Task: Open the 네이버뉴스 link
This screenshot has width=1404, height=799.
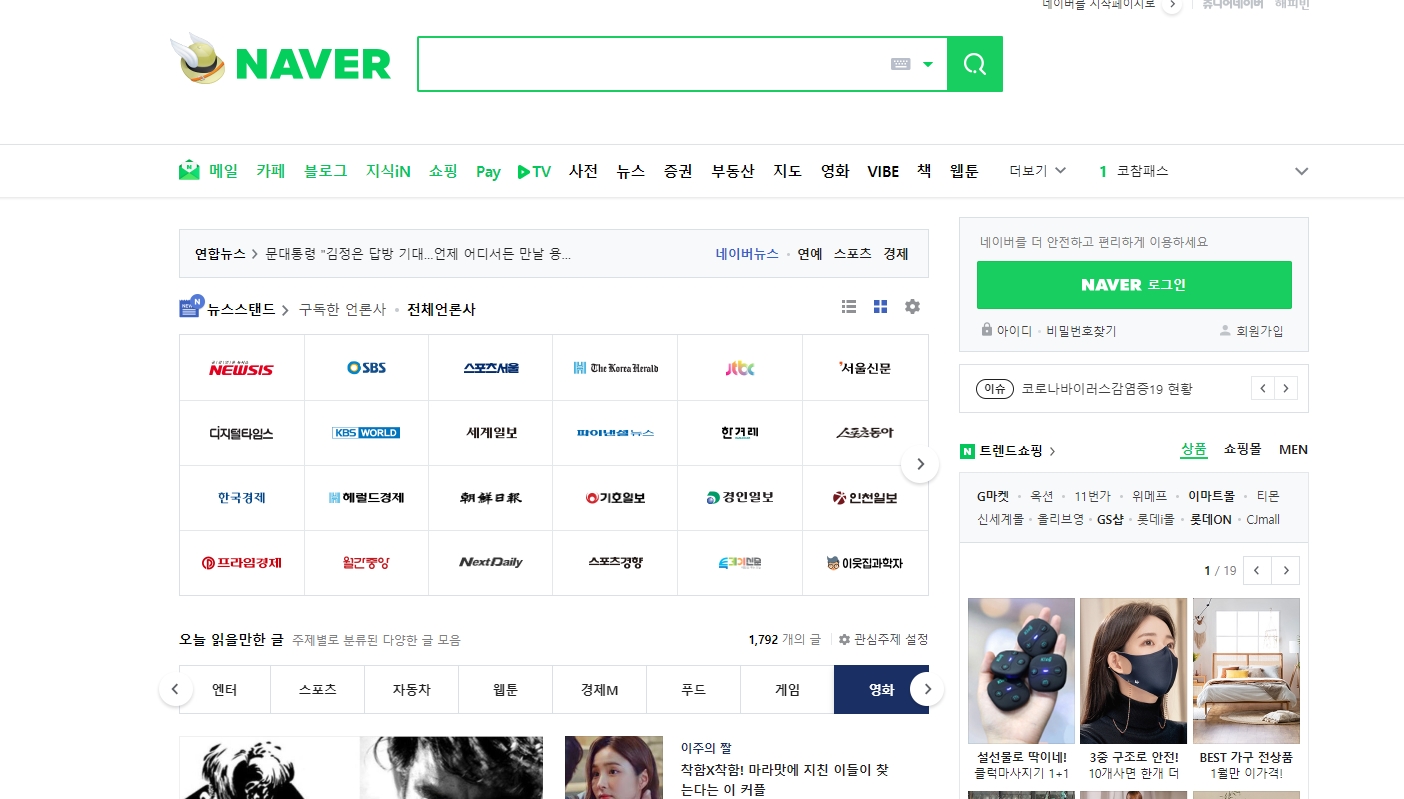Action: click(747, 254)
